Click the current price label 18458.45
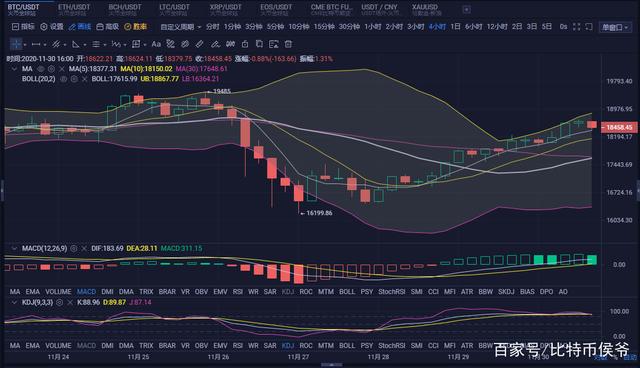Viewport: 640px width, 368px height. pos(618,127)
